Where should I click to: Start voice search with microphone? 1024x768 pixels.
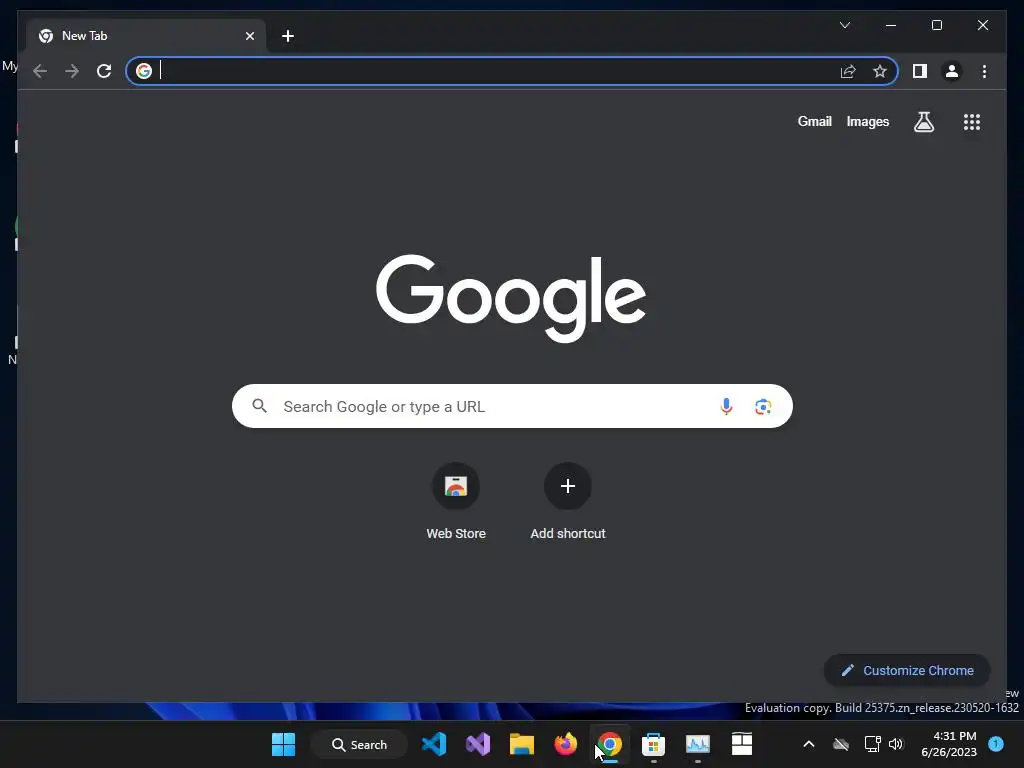pos(726,406)
